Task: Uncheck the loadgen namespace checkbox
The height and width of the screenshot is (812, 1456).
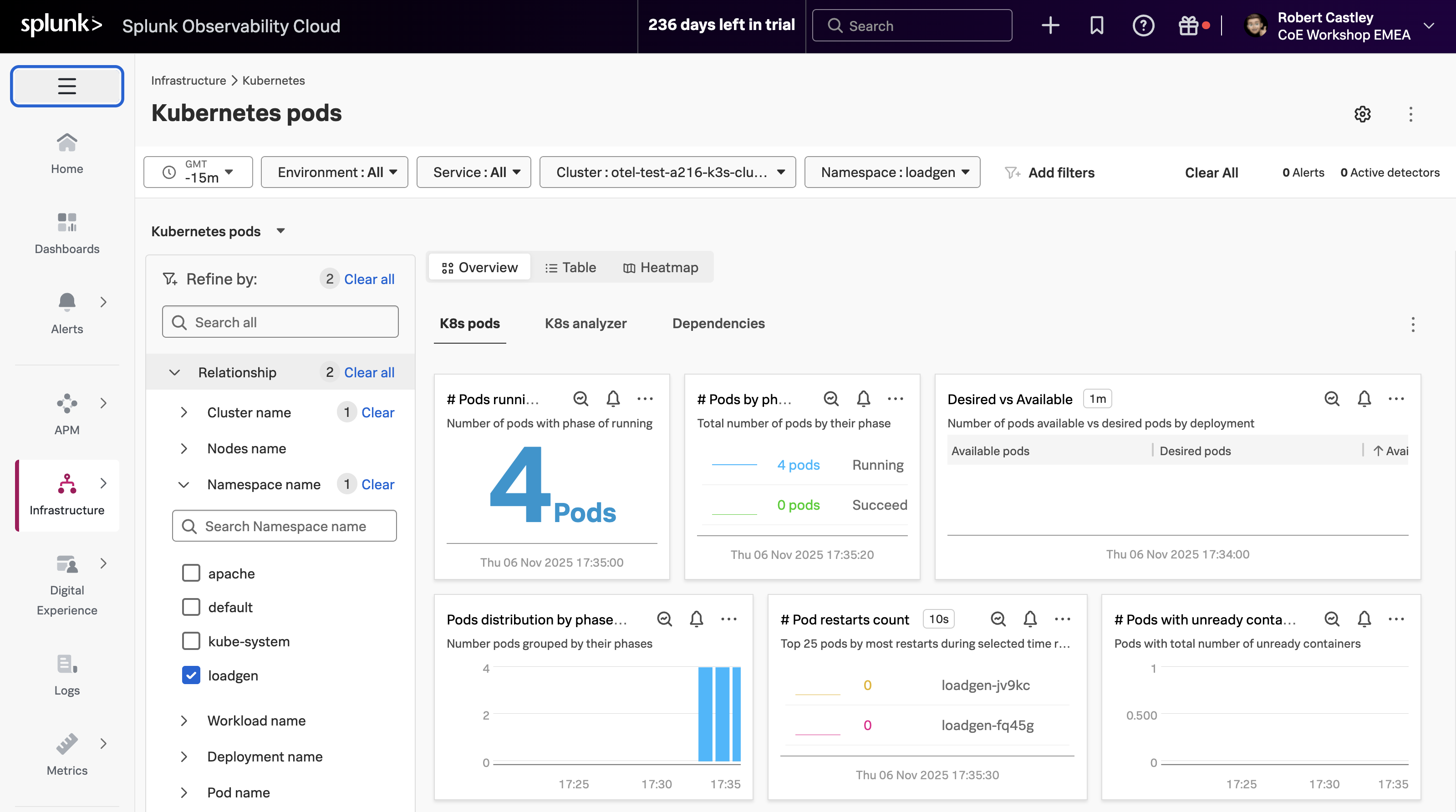Action: (191, 675)
